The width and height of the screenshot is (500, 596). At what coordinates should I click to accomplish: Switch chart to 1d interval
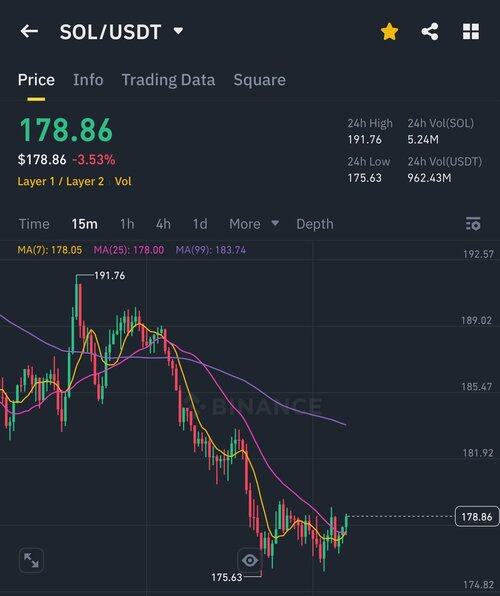click(x=200, y=224)
